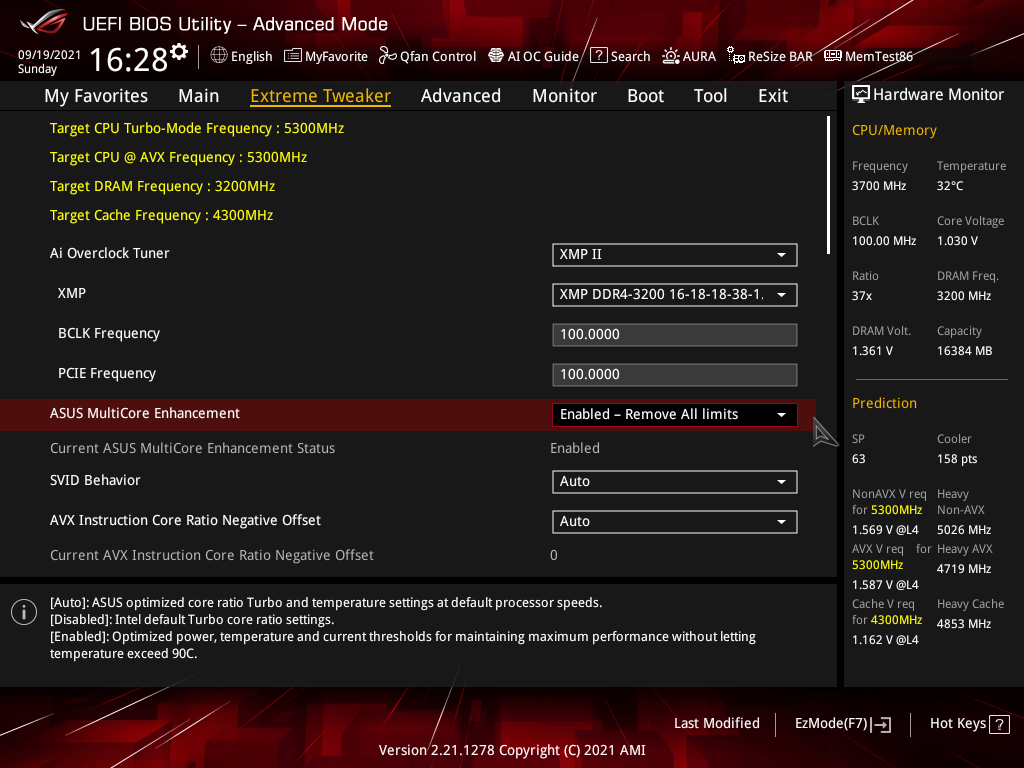Click the BCLK Frequency input field
The image size is (1024, 768).
[x=675, y=335]
